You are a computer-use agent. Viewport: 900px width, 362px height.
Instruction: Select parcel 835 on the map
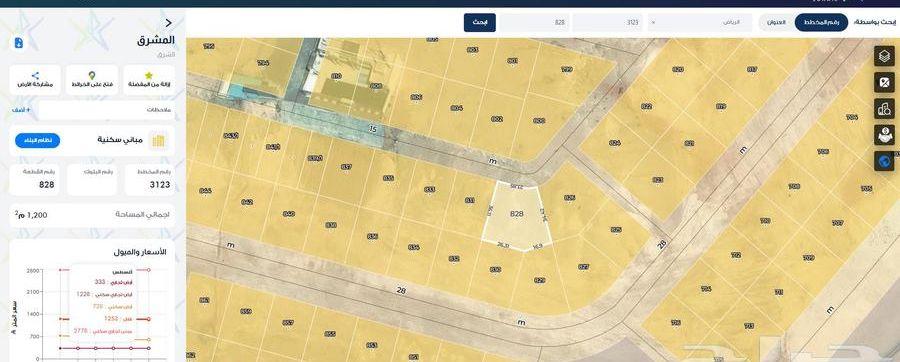coord(389,178)
